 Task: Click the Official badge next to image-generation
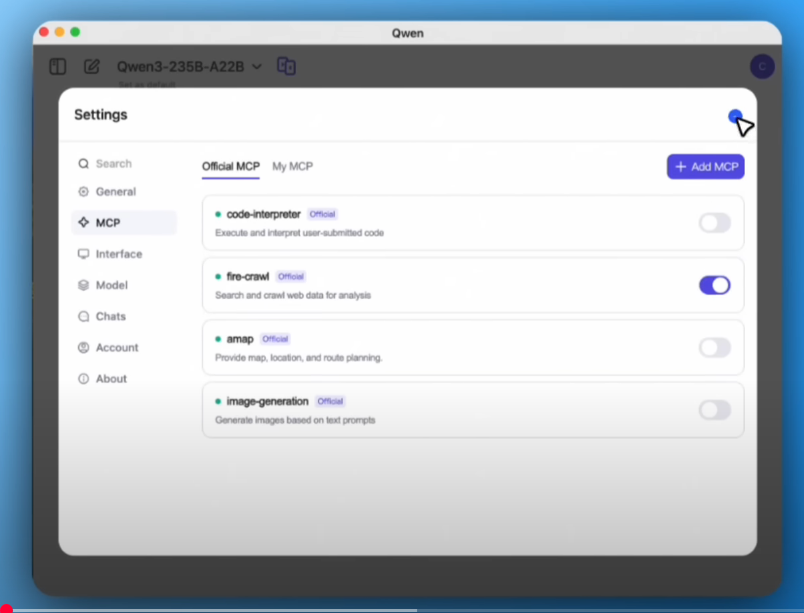pos(330,401)
